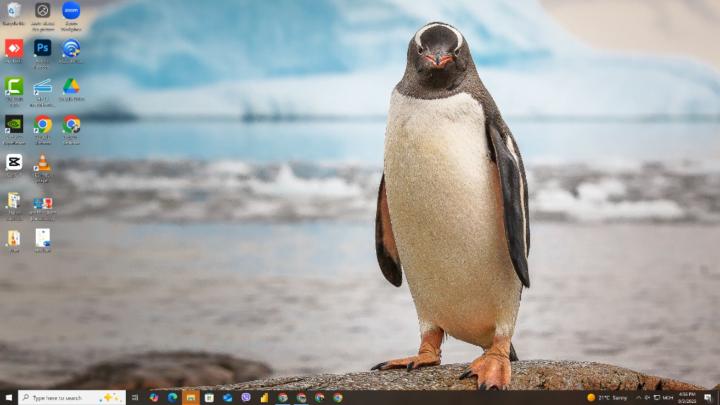The width and height of the screenshot is (720, 405).
Task: Open File Explorer from the taskbar
Action: [x=190, y=397]
